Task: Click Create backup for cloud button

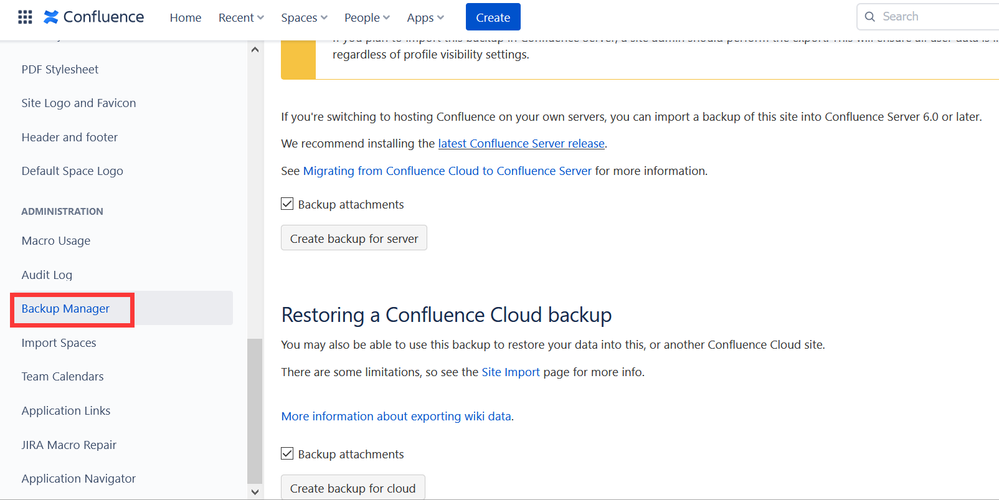Action: point(353,488)
